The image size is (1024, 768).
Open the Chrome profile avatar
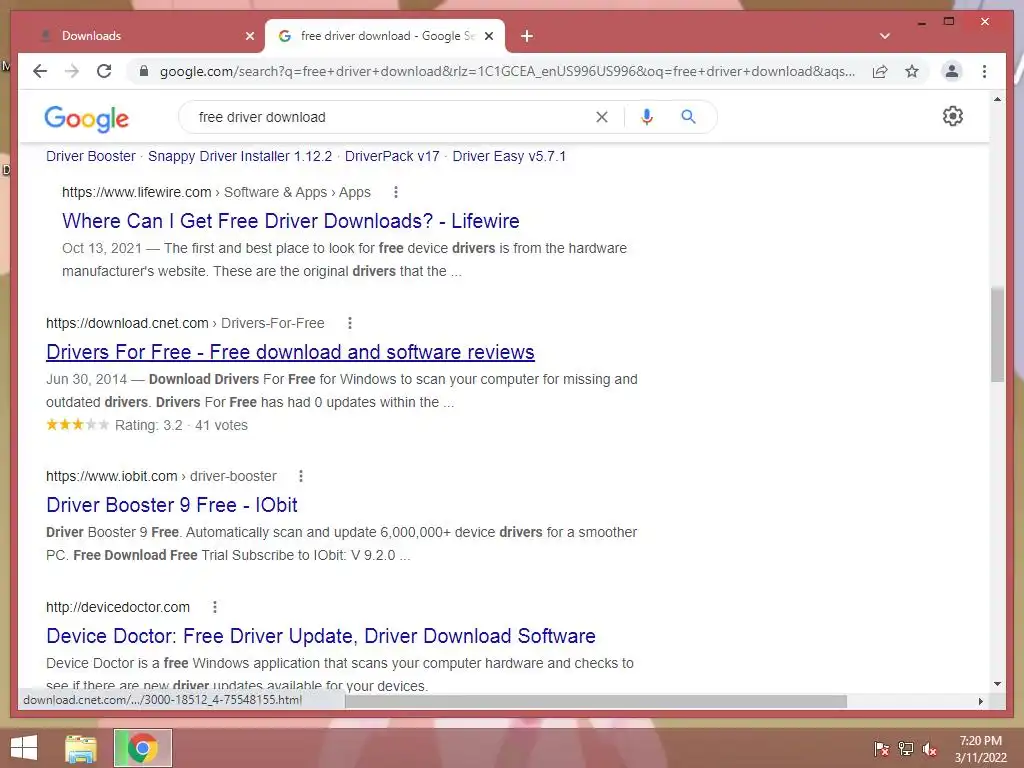(952, 71)
